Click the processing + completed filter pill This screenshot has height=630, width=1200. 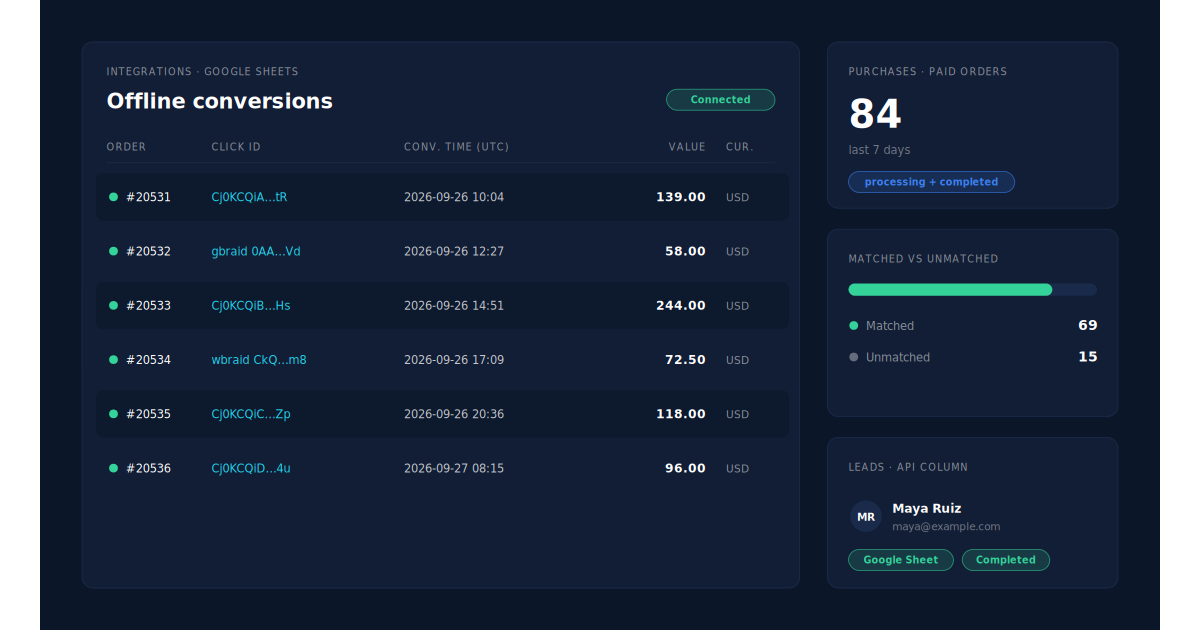click(x=931, y=182)
